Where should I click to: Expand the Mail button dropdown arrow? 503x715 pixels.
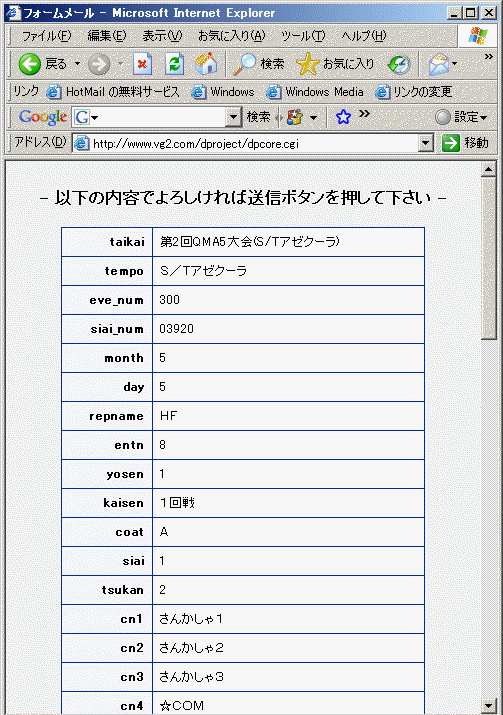(454, 64)
